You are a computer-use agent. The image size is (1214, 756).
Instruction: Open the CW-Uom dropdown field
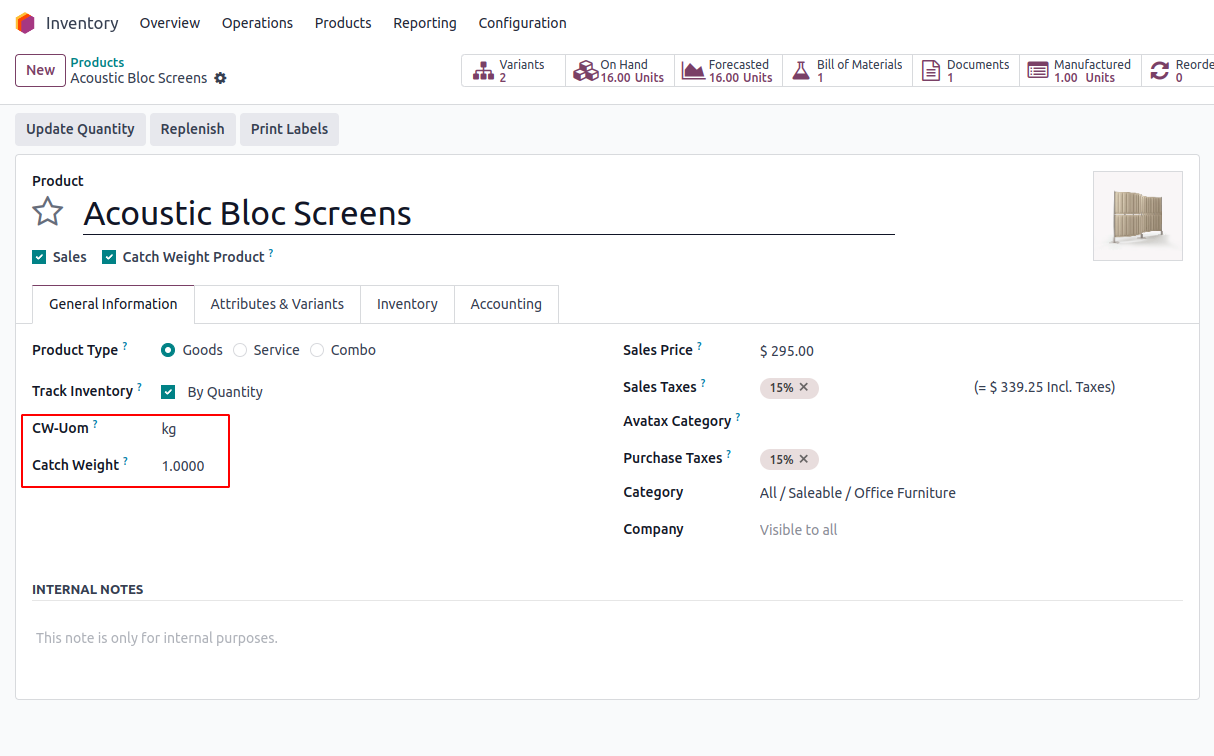(x=190, y=429)
